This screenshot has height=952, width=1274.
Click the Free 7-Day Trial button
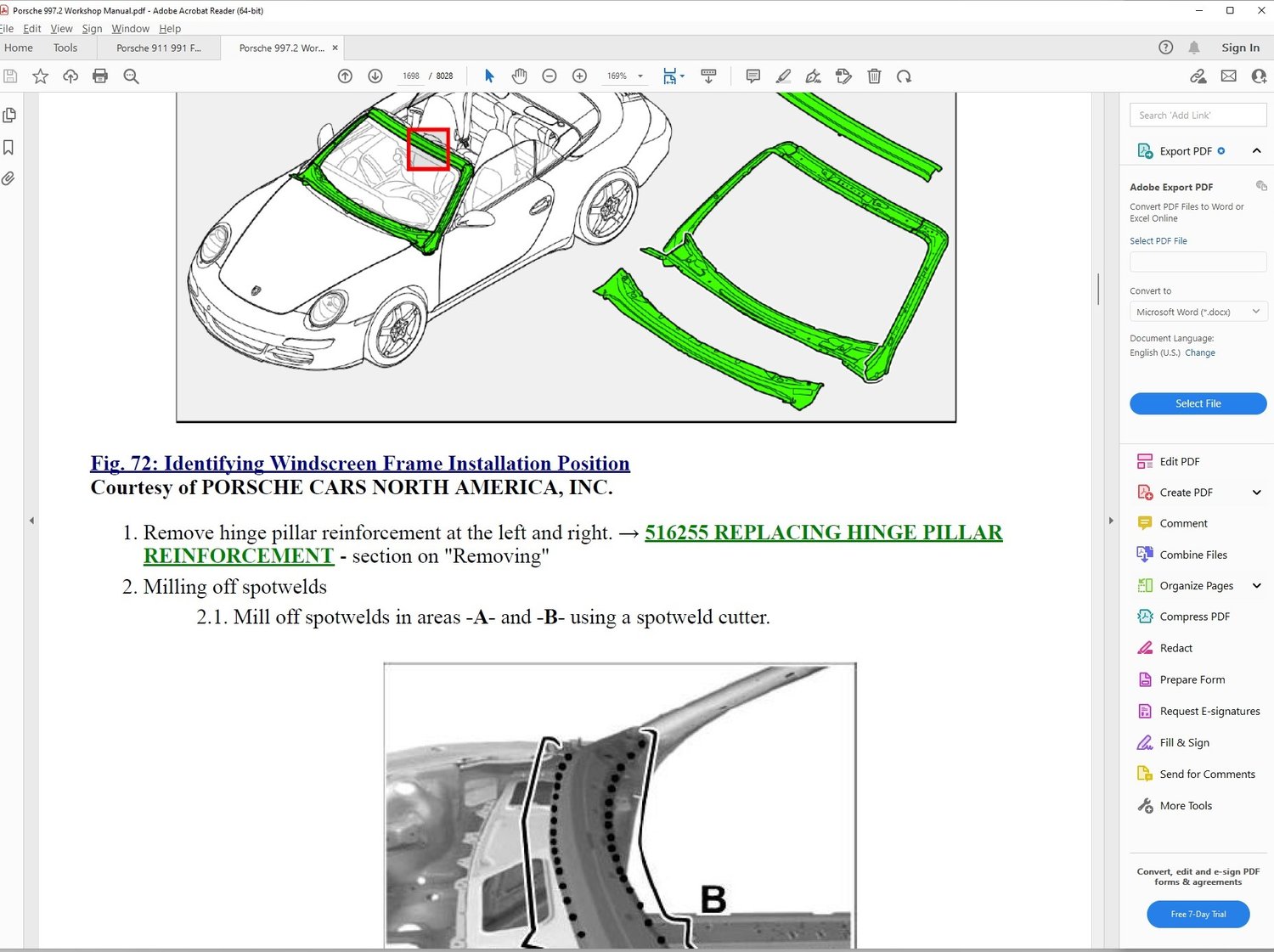(1198, 914)
